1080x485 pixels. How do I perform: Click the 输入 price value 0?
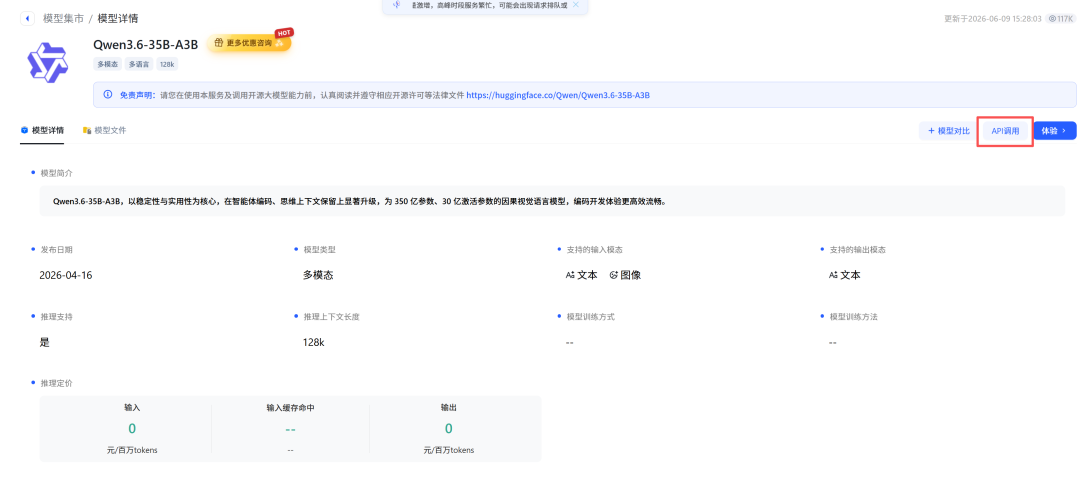coord(132,429)
